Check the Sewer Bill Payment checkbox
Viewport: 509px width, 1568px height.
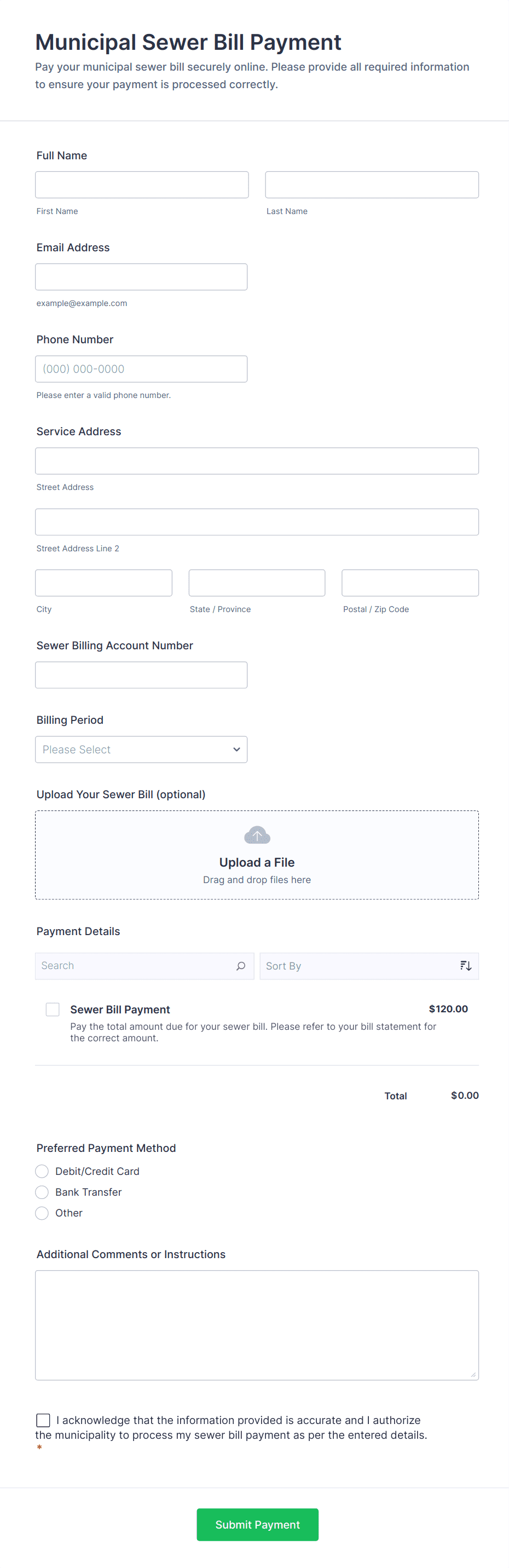[53, 1009]
